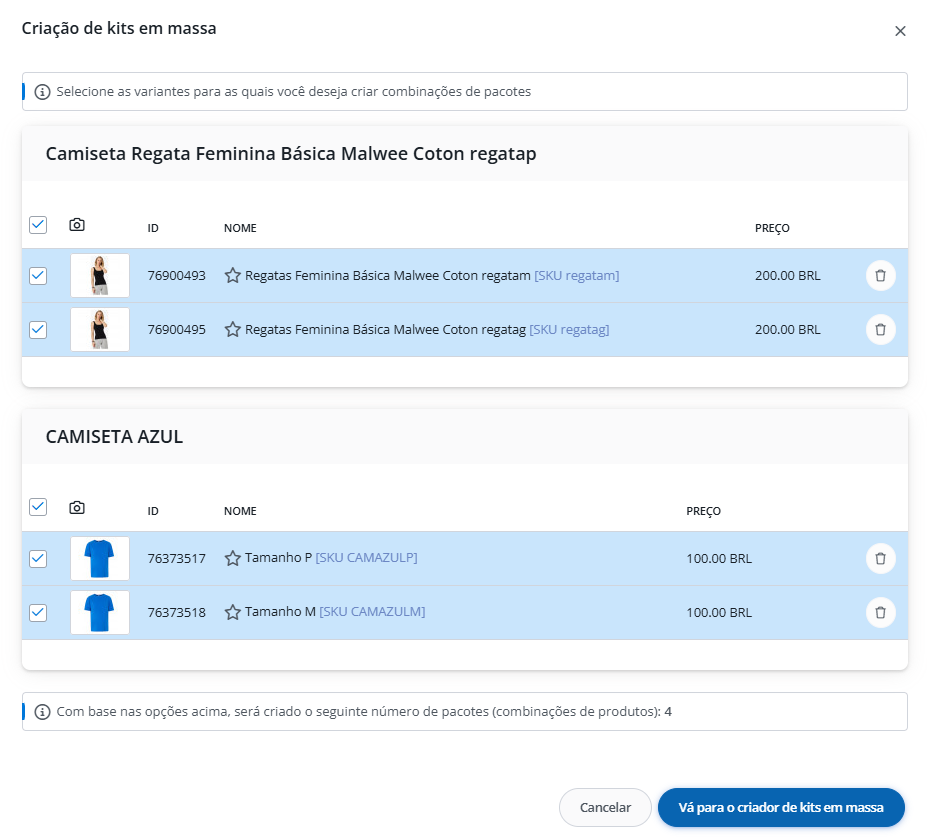927x839 pixels.
Task: Star the Tamanho P variant
Action: [x=233, y=559]
